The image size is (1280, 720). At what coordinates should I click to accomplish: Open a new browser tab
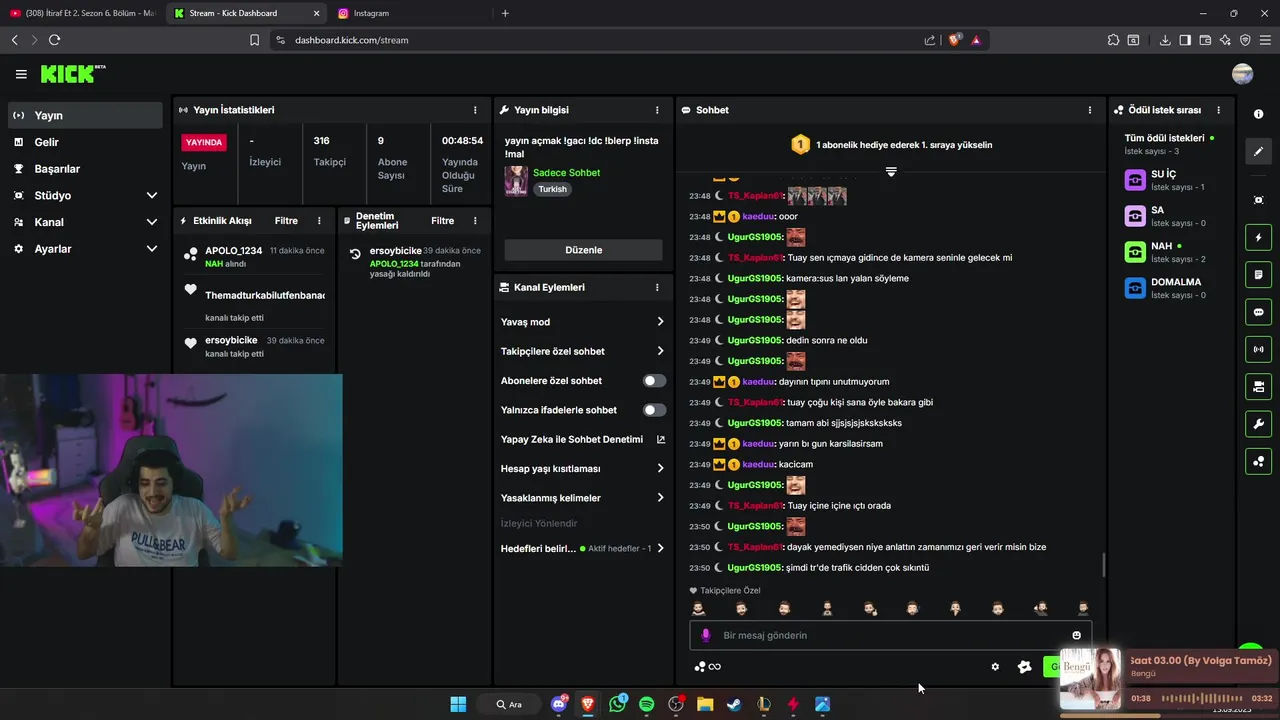(x=505, y=13)
